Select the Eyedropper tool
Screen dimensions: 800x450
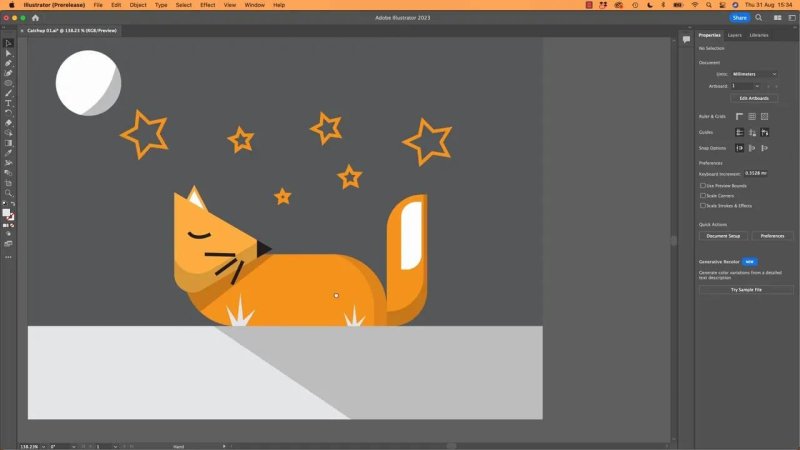pyautogui.click(x=8, y=153)
